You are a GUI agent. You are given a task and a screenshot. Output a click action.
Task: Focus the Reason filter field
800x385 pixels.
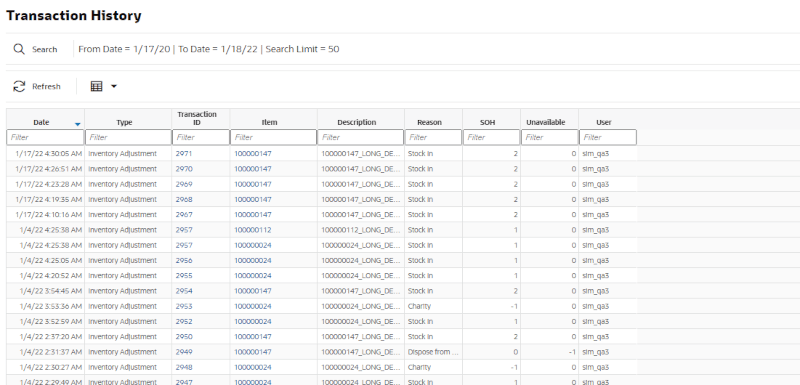pos(434,137)
